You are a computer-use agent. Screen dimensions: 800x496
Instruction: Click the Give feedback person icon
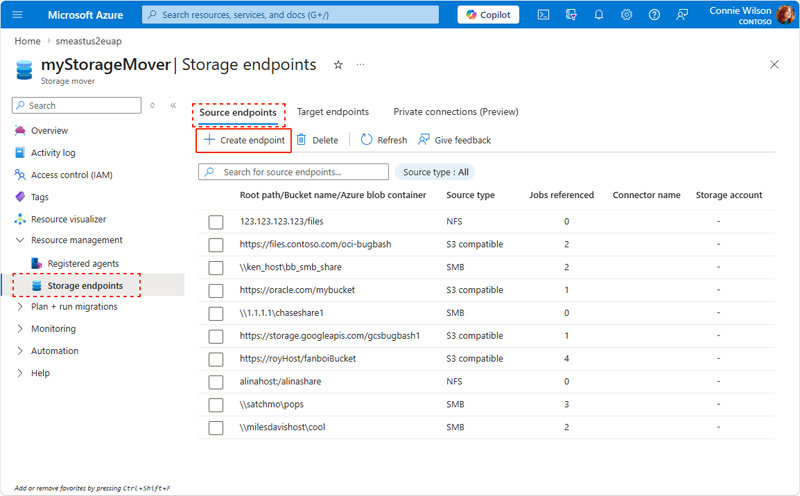point(423,139)
